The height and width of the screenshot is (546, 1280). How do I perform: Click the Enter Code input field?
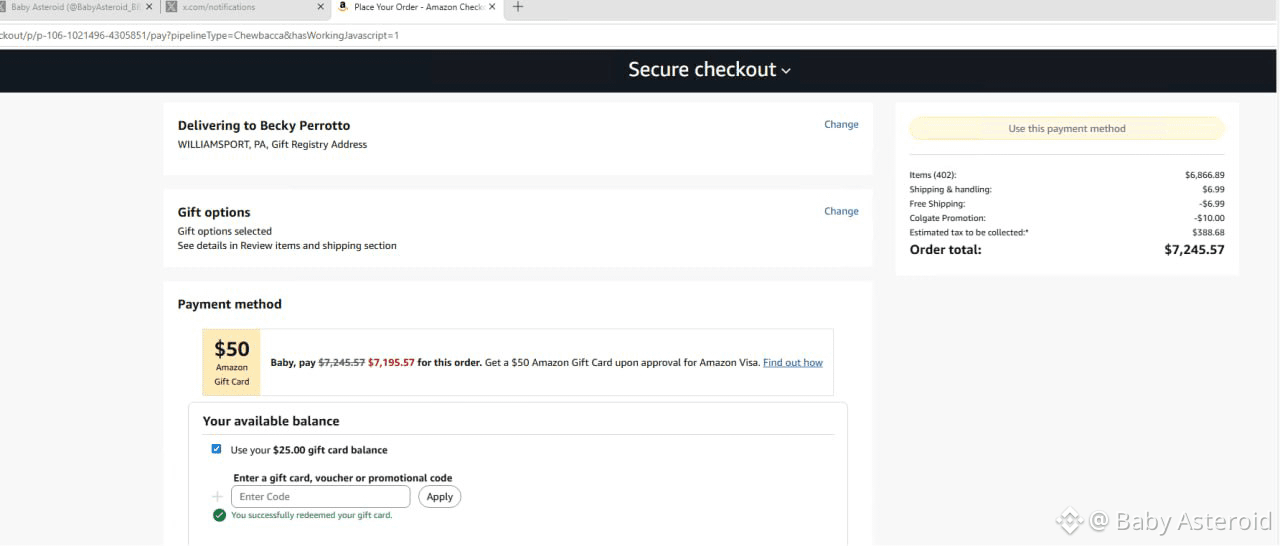[x=320, y=497]
